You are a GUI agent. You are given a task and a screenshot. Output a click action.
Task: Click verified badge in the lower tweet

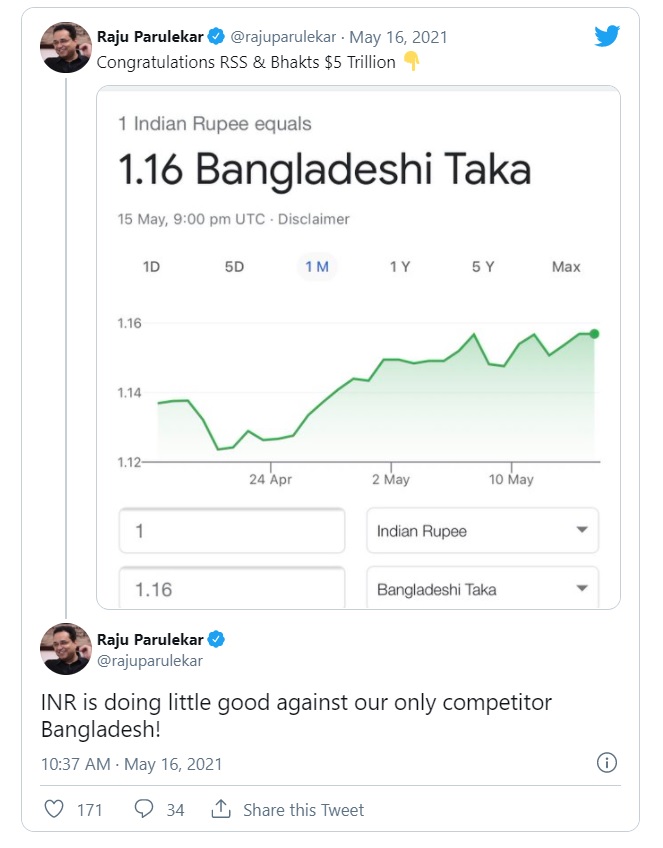click(215, 640)
